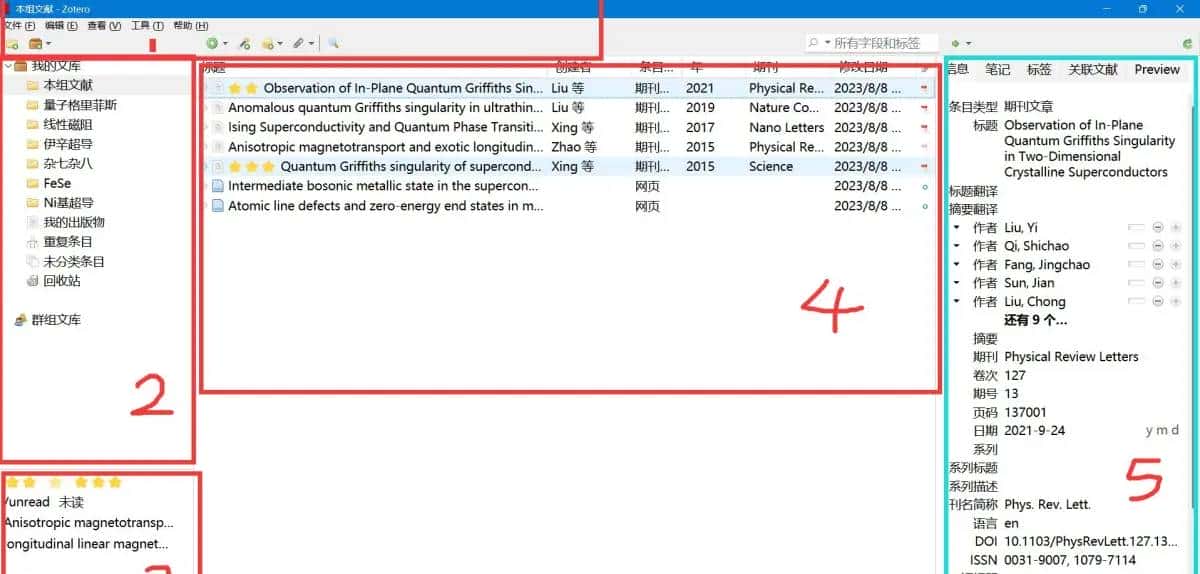Open the 工具 (T) menu
Image resolution: width=1200 pixels, height=574 pixels.
click(147, 25)
